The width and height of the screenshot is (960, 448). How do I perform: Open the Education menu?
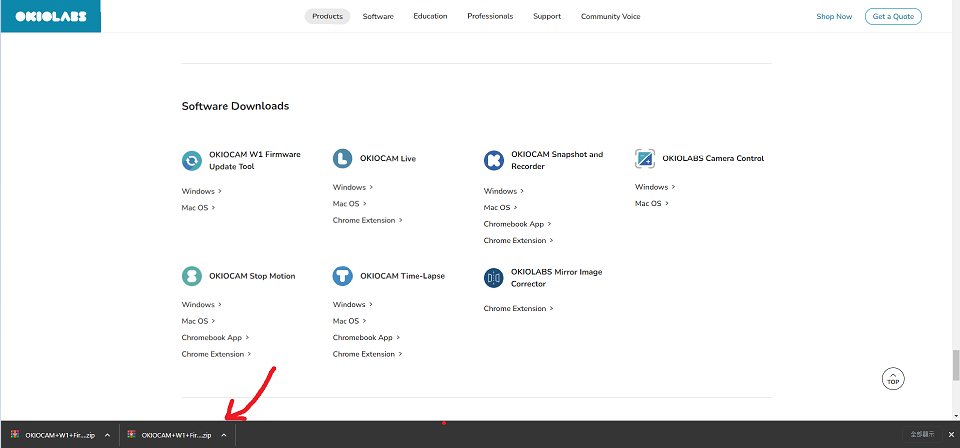(x=430, y=17)
